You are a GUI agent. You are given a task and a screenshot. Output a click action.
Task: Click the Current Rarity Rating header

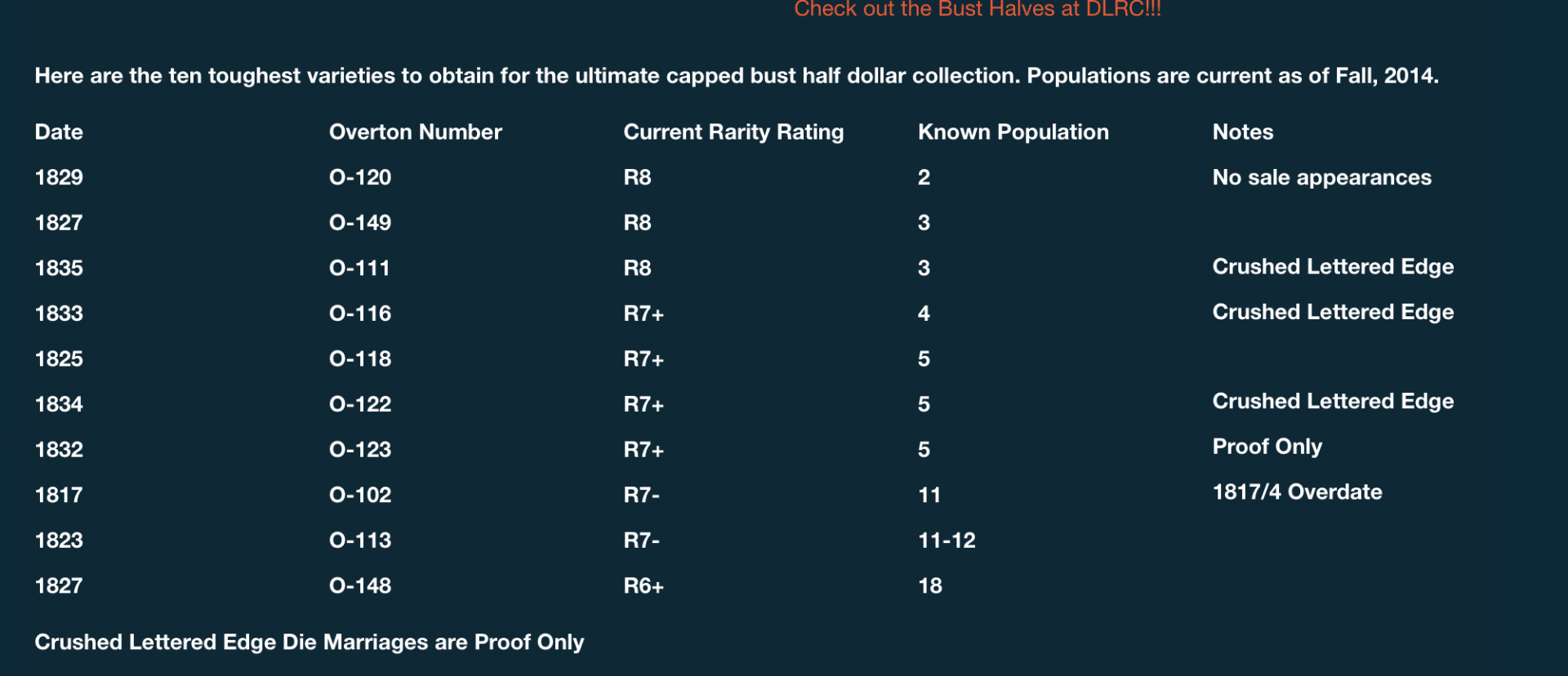coord(733,132)
